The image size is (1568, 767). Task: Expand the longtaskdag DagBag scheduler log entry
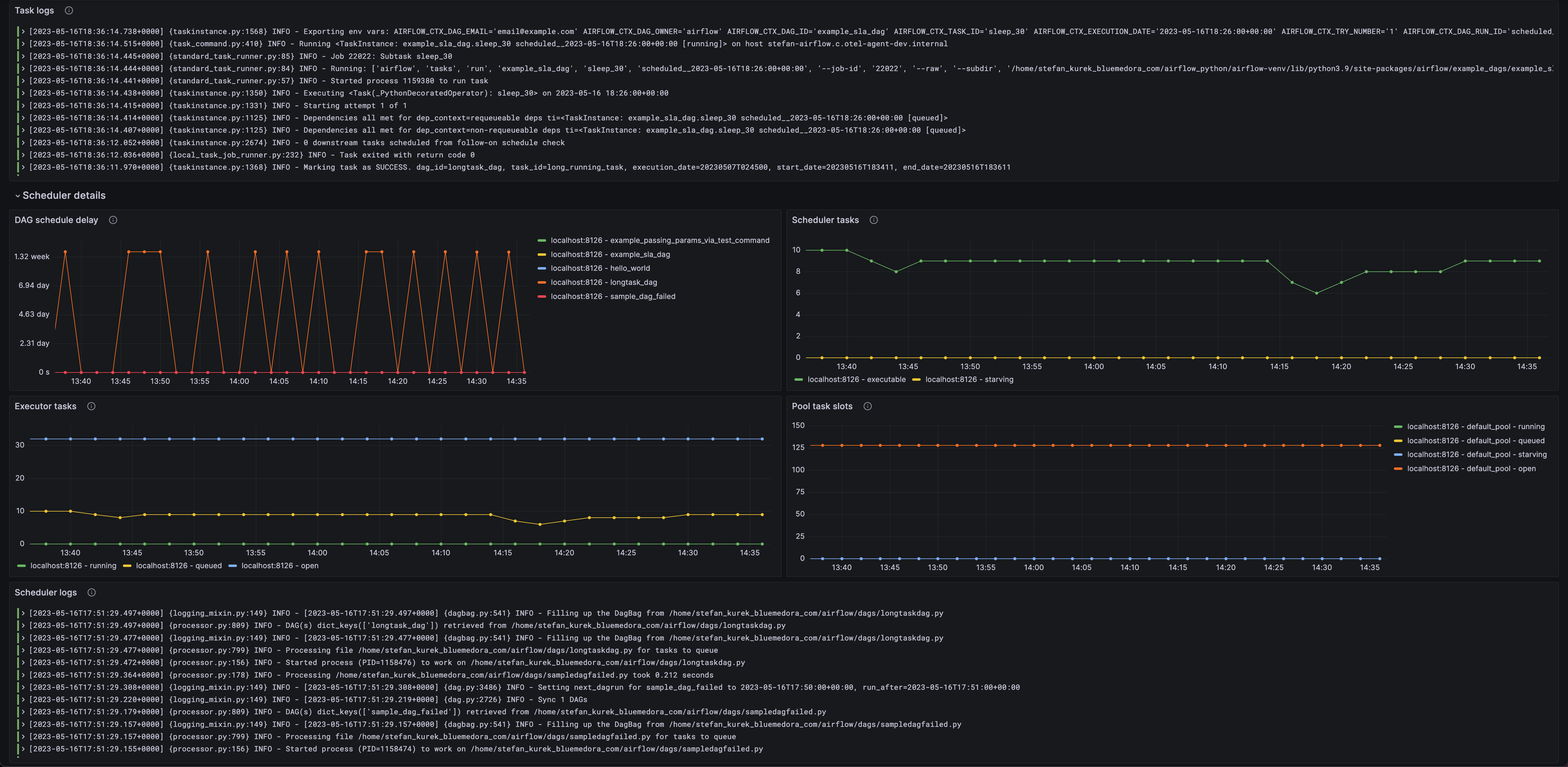22,613
